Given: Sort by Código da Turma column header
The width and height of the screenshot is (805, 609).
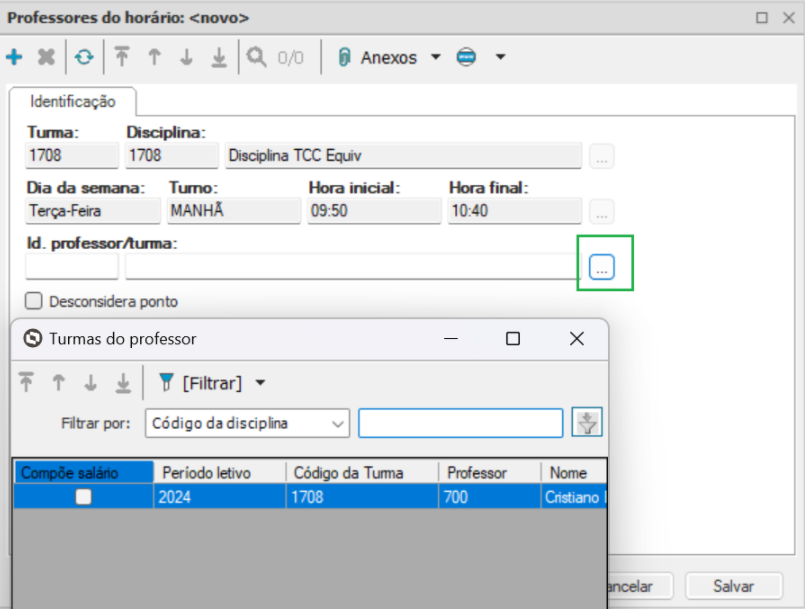Looking at the screenshot, I should [x=362, y=472].
